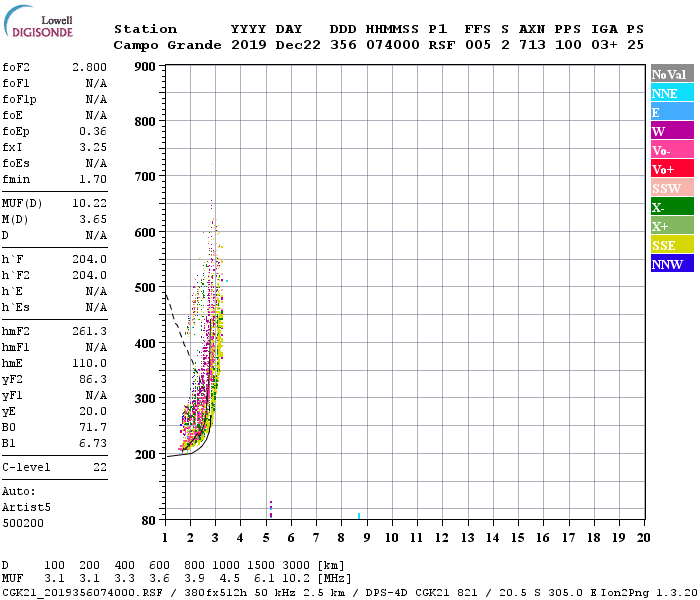Click the hmF2 value 261.3
The image size is (700, 600).
click(x=89, y=331)
